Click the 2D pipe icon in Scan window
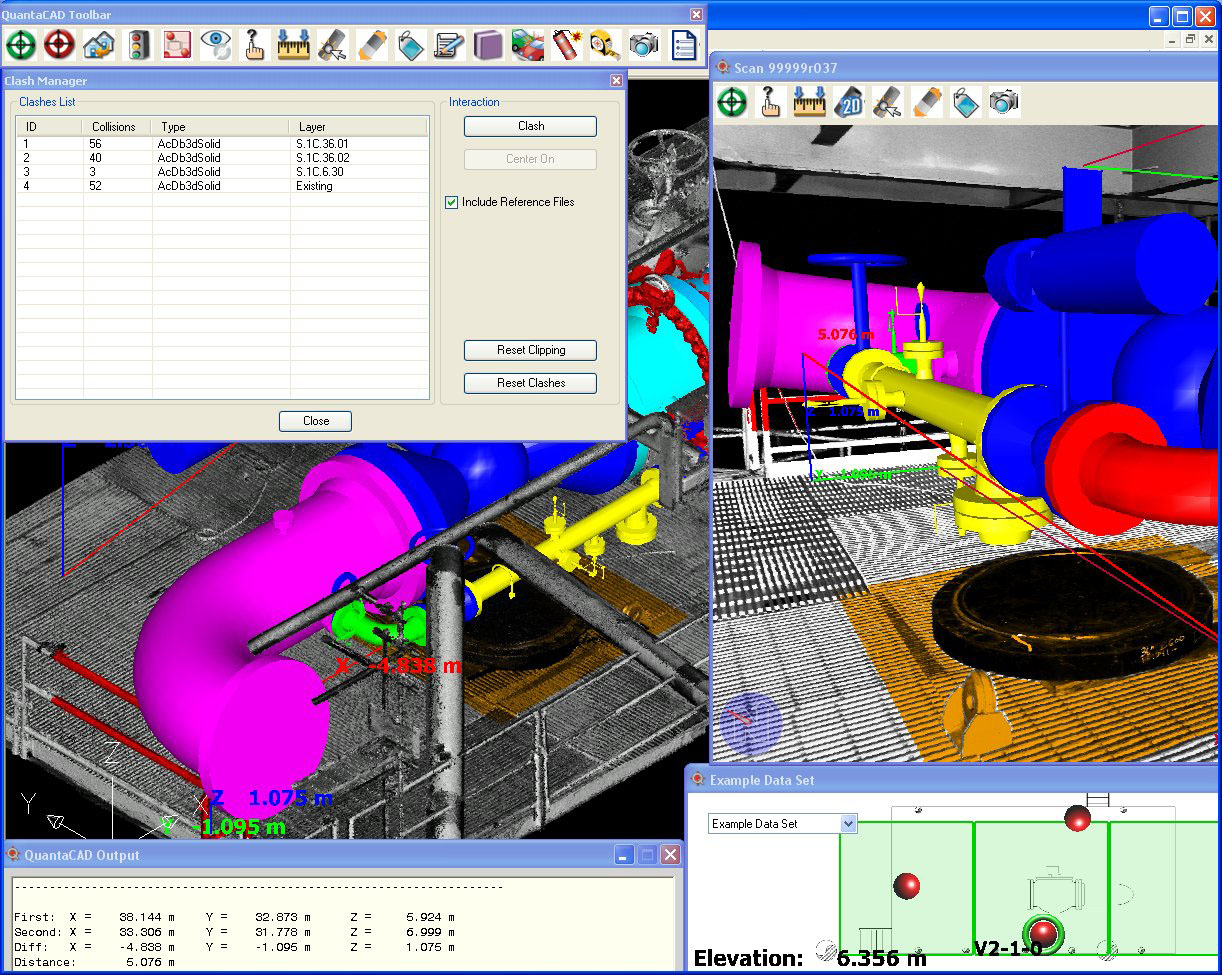1222x975 pixels. (849, 102)
